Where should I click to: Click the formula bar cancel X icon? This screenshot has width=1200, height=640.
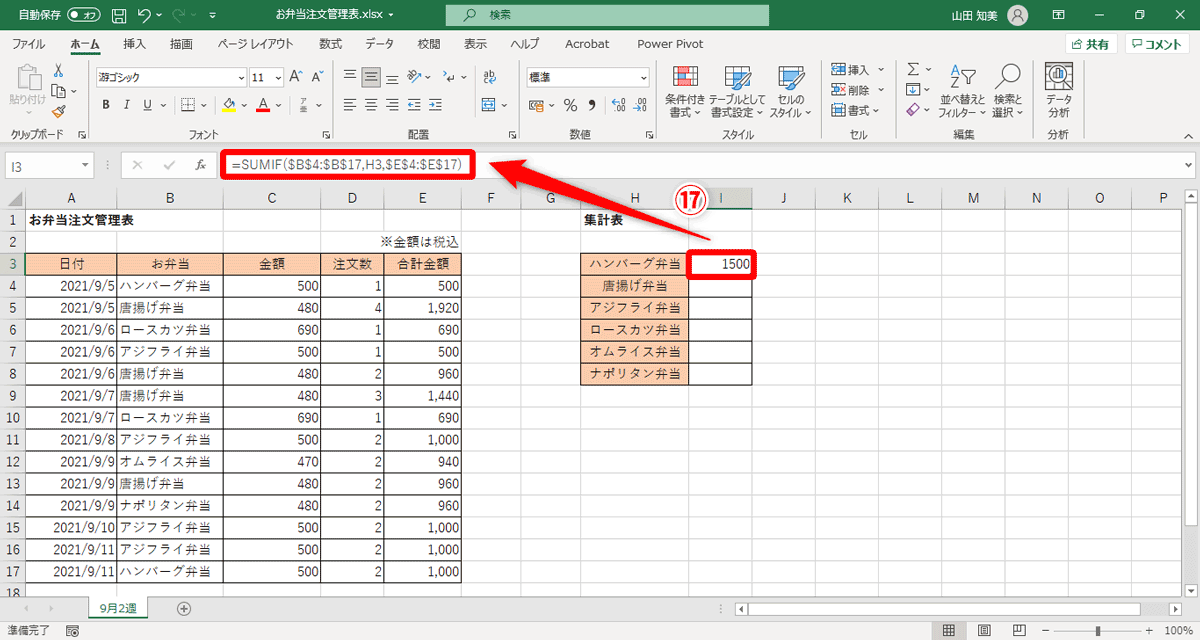(x=138, y=165)
